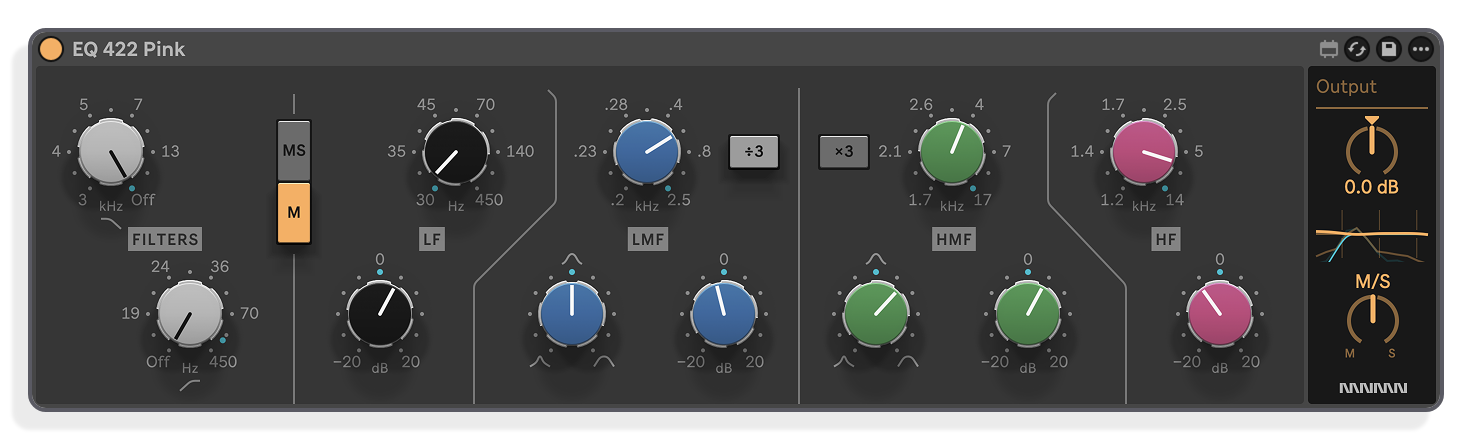
Task: Click the wide bandwidth icon right of green HMF bandwidth knob
Action: tap(908, 361)
